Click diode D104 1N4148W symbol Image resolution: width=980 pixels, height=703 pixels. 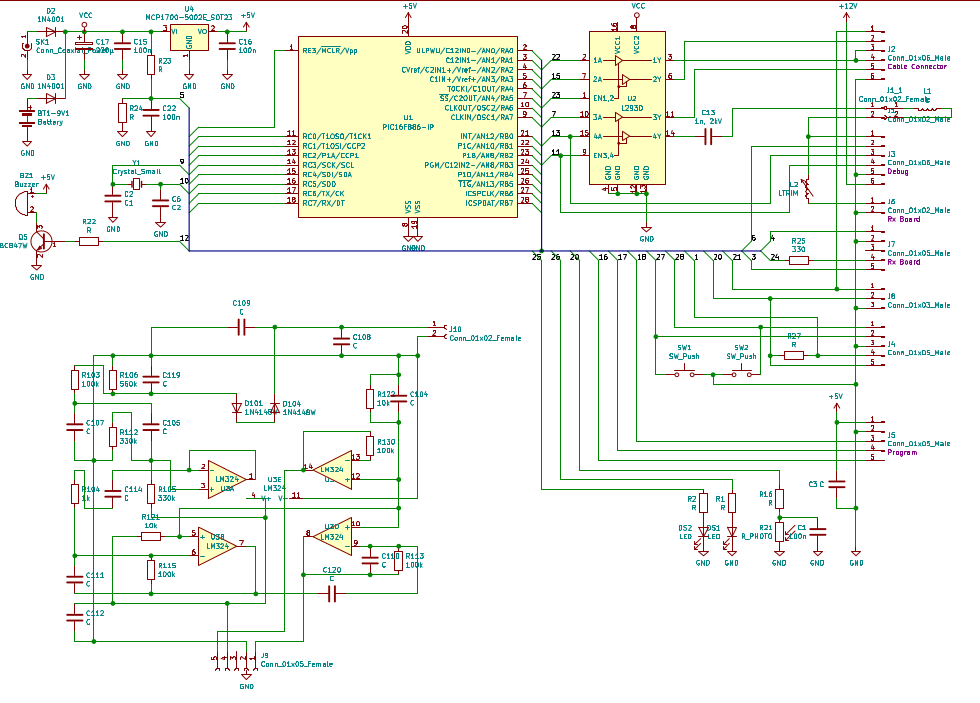coord(274,408)
